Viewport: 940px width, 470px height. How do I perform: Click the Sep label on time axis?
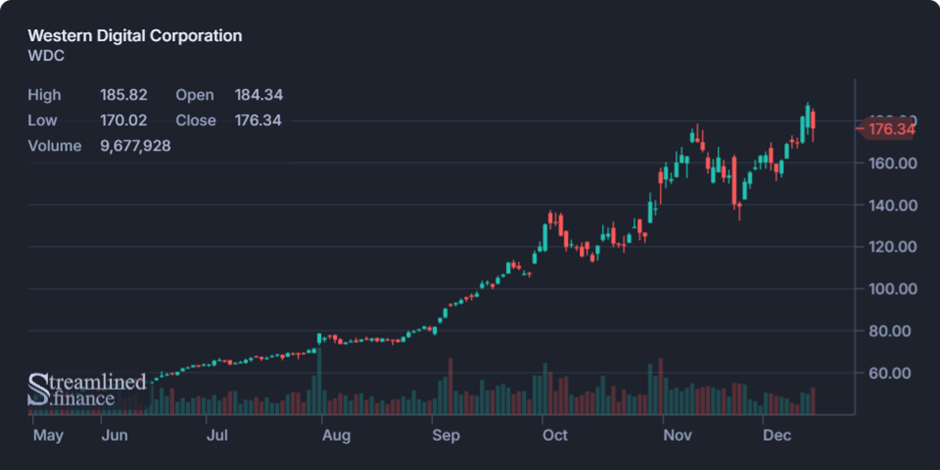[x=445, y=435]
